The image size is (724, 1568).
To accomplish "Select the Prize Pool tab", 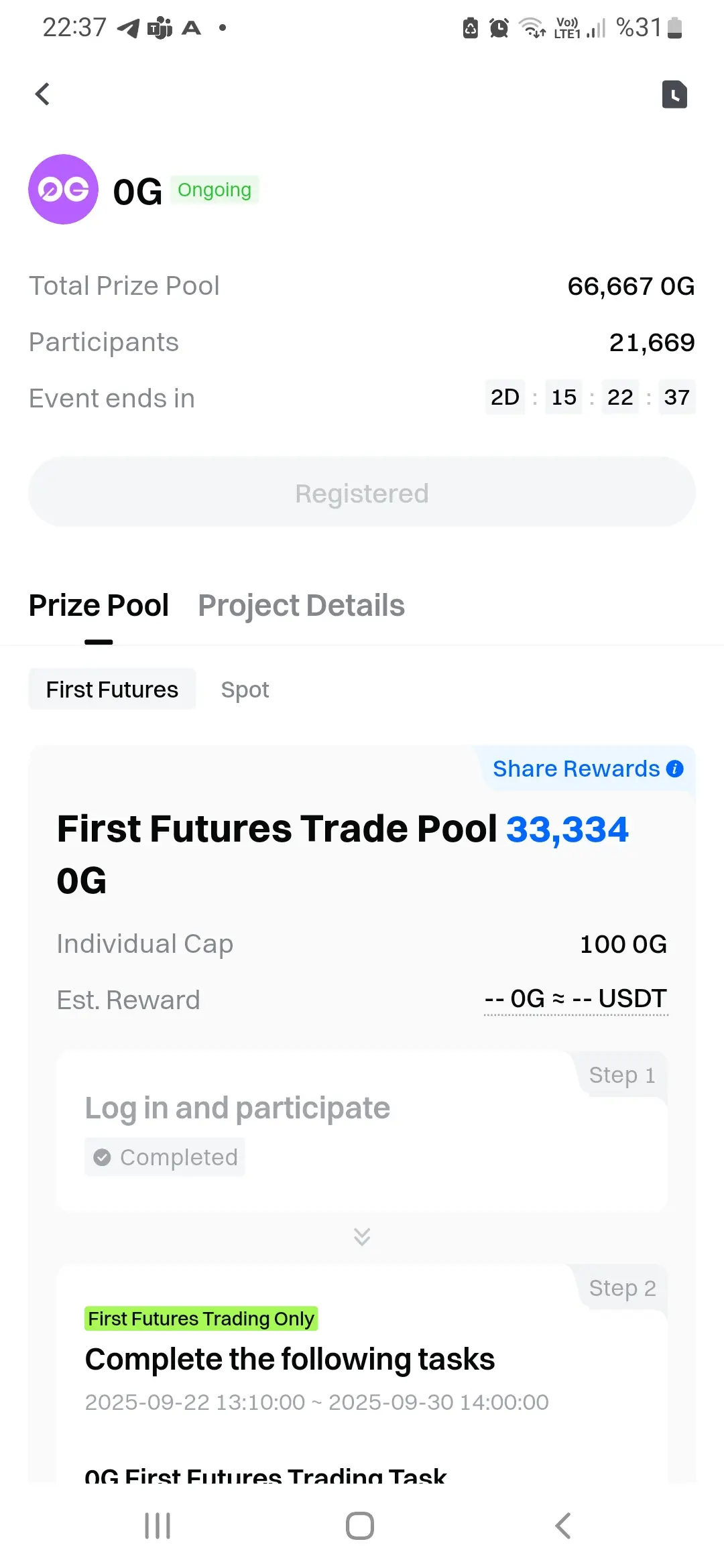I will 99,606.
